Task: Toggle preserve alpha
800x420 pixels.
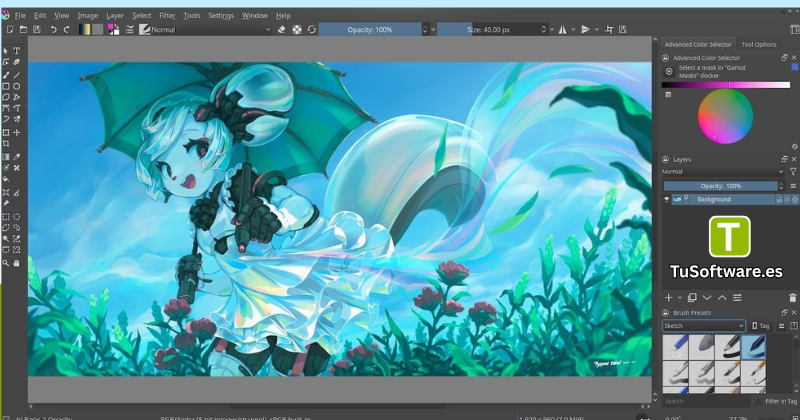Action: tap(297, 30)
